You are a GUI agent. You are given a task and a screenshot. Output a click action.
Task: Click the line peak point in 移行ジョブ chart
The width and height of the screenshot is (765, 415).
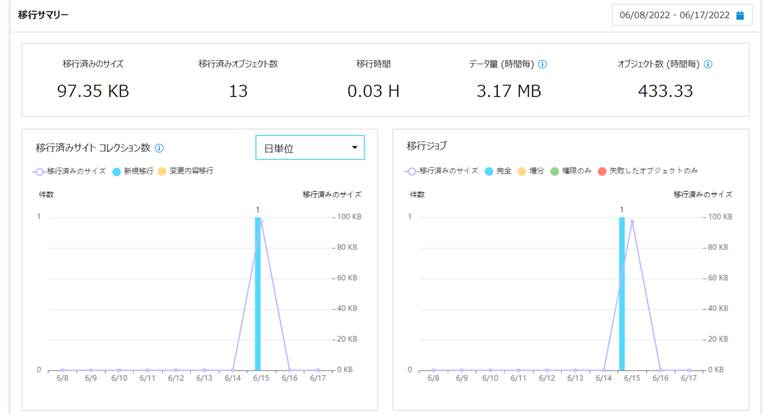click(632, 221)
